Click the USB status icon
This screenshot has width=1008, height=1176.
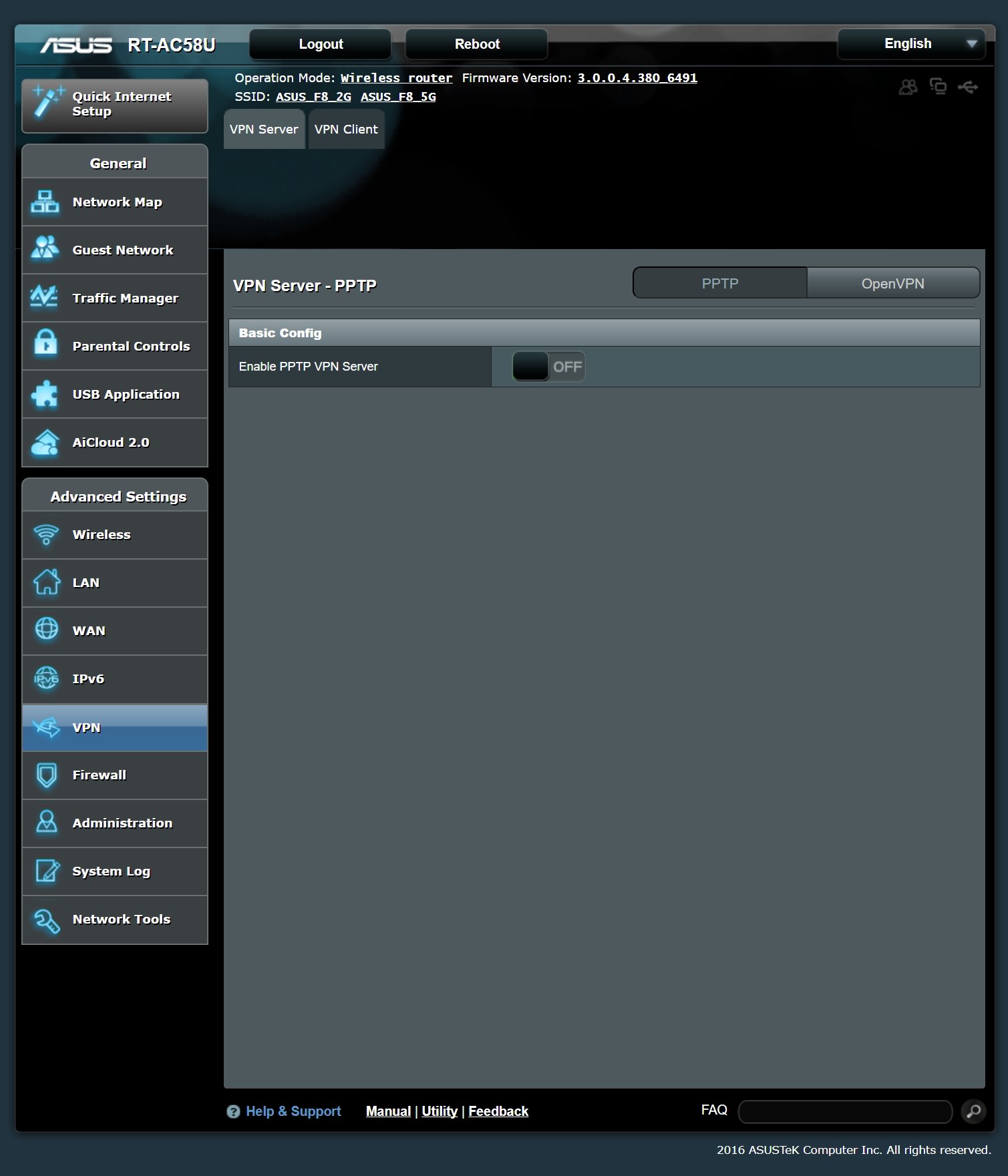click(x=968, y=87)
